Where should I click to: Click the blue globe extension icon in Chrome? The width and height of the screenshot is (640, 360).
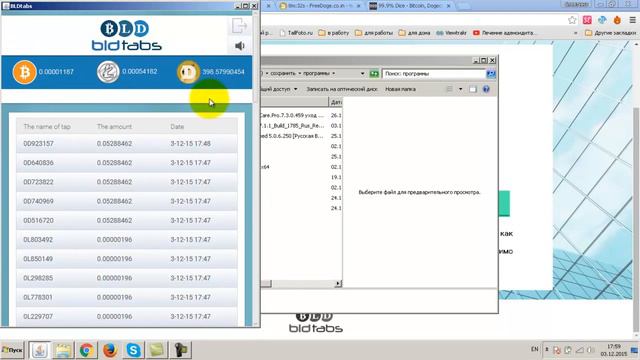pos(602,20)
